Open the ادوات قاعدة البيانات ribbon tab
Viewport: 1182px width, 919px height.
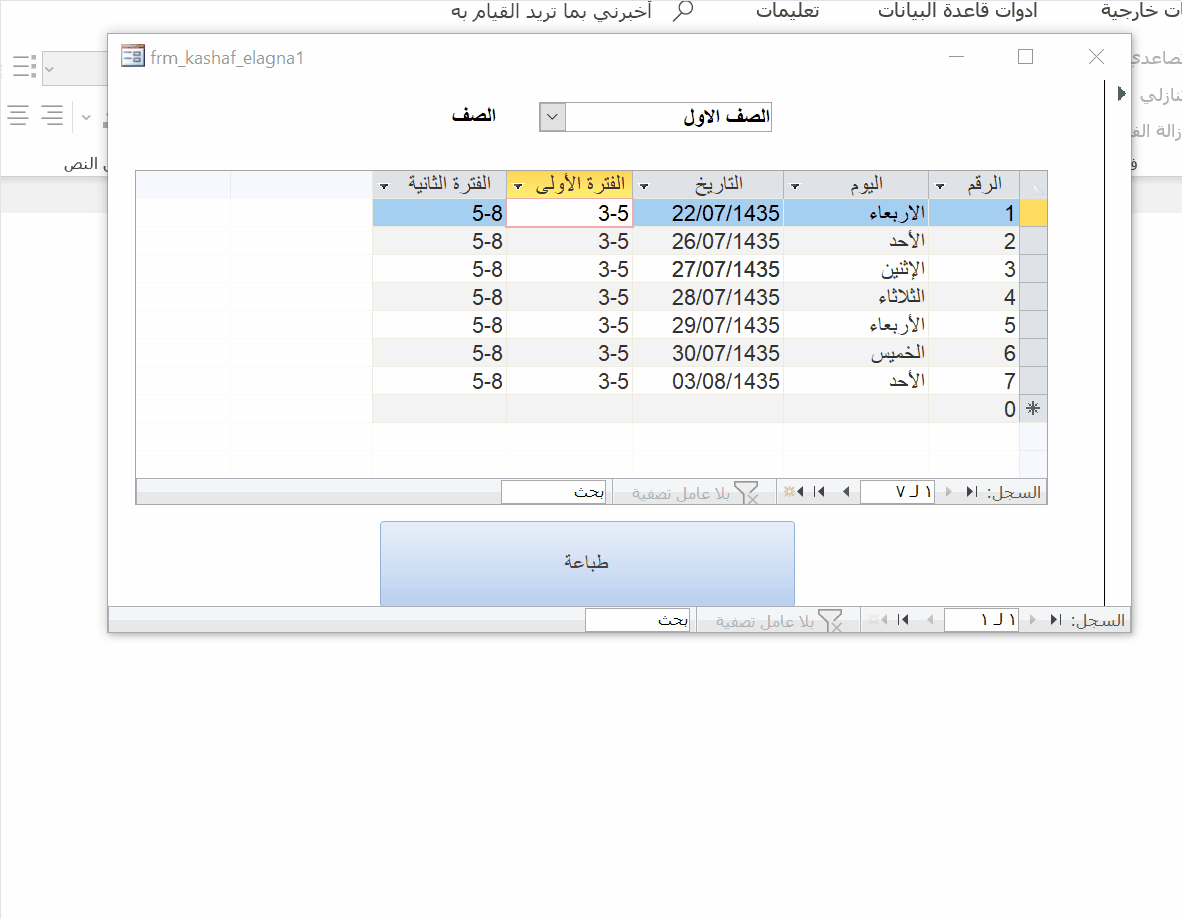pyautogui.click(x=957, y=11)
